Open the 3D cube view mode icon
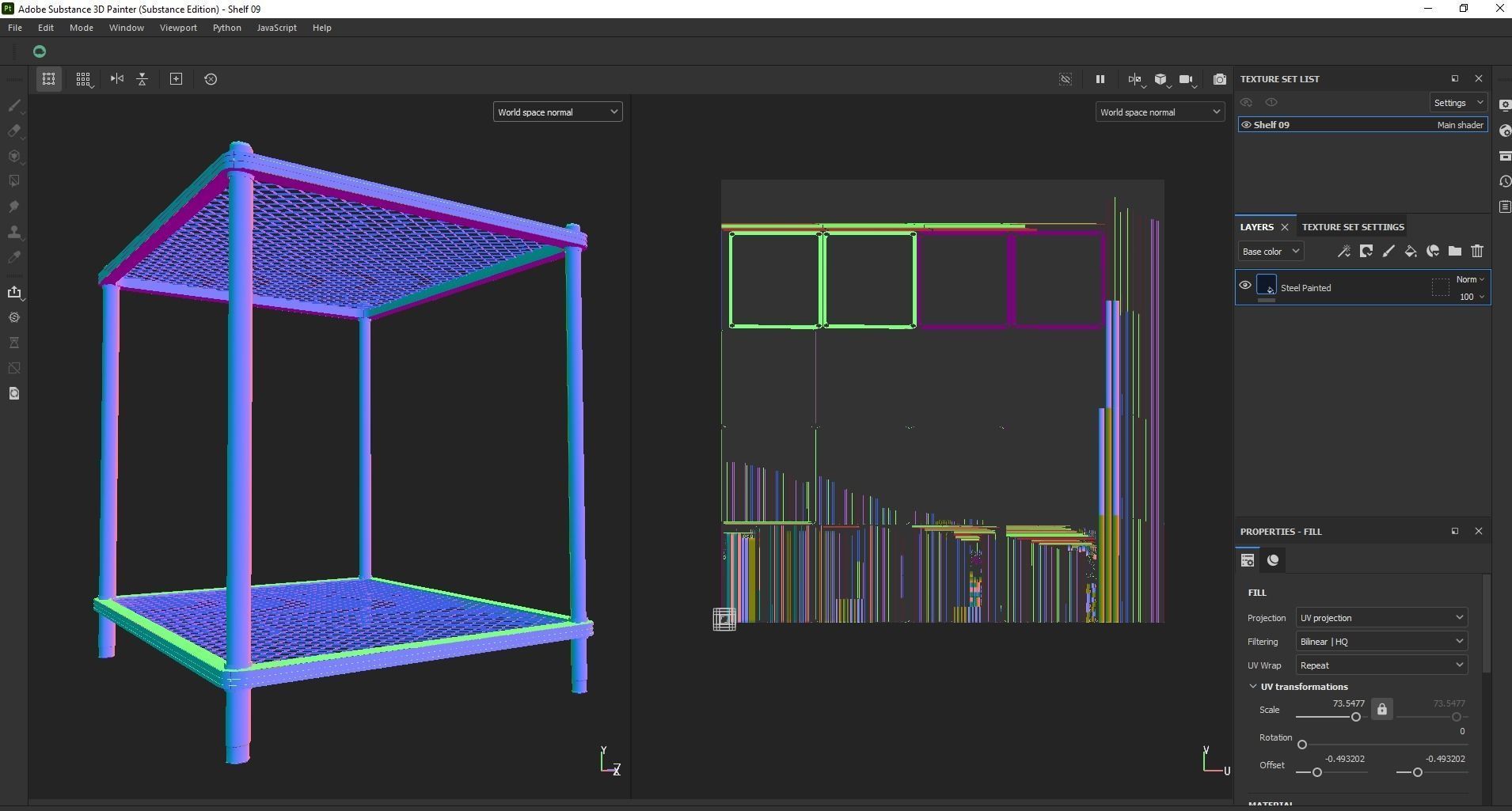The width and height of the screenshot is (1512, 811). point(1161,79)
